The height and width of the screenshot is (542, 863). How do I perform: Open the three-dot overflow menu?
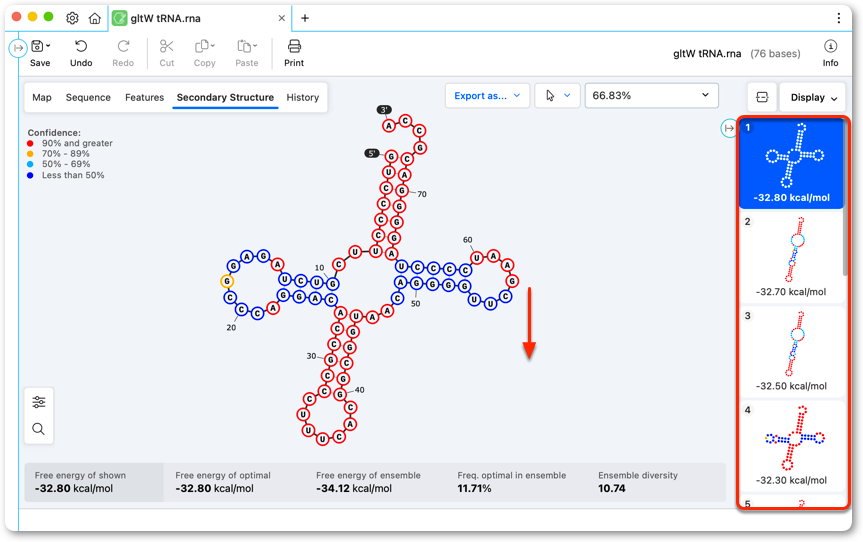pyautogui.click(x=838, y=18)
